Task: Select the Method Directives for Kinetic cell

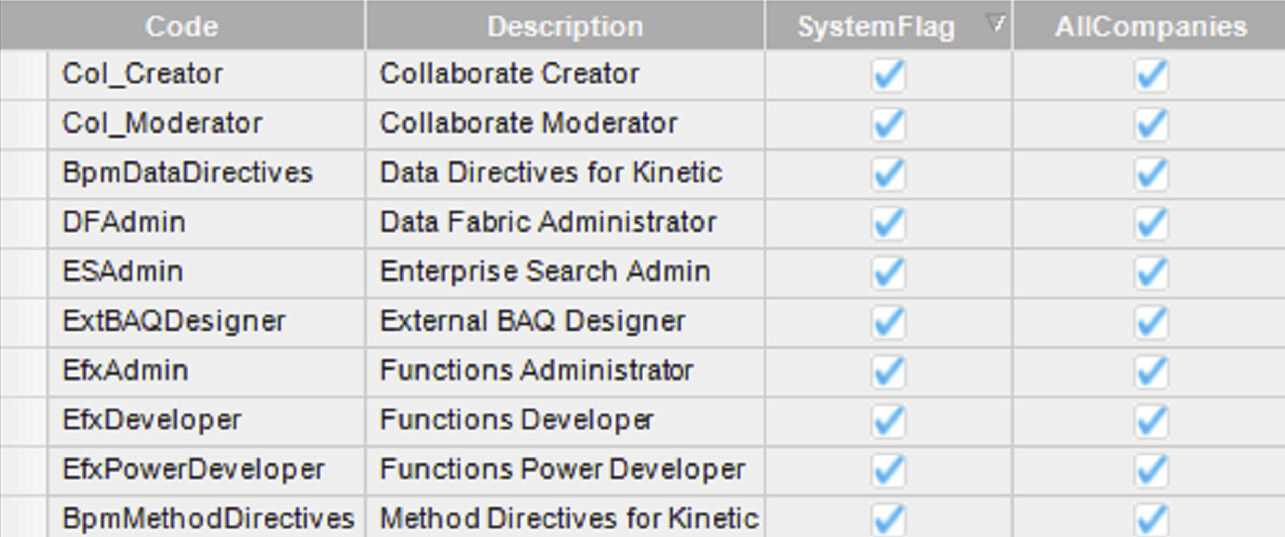Action: pyautogui.click(x=568, y=519)
